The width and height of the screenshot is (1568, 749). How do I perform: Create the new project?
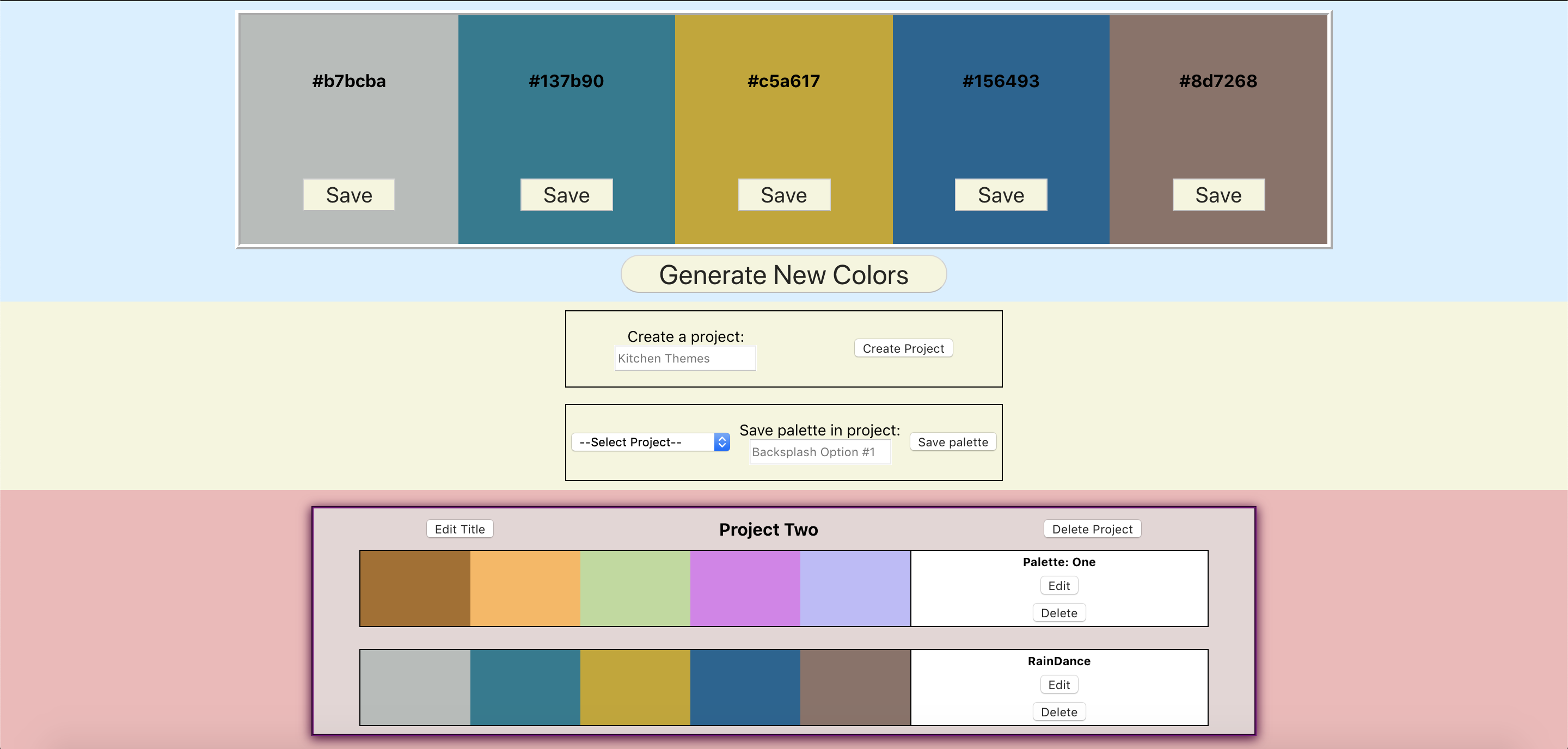[x=903, y=348]
